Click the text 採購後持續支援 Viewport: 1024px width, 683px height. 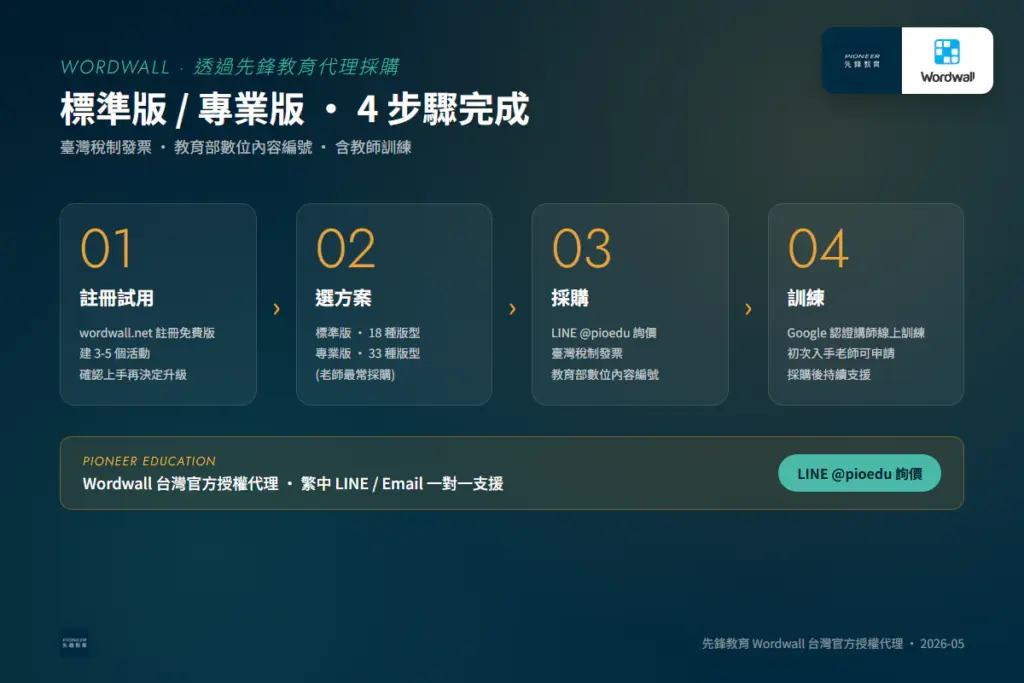(829, 375)
